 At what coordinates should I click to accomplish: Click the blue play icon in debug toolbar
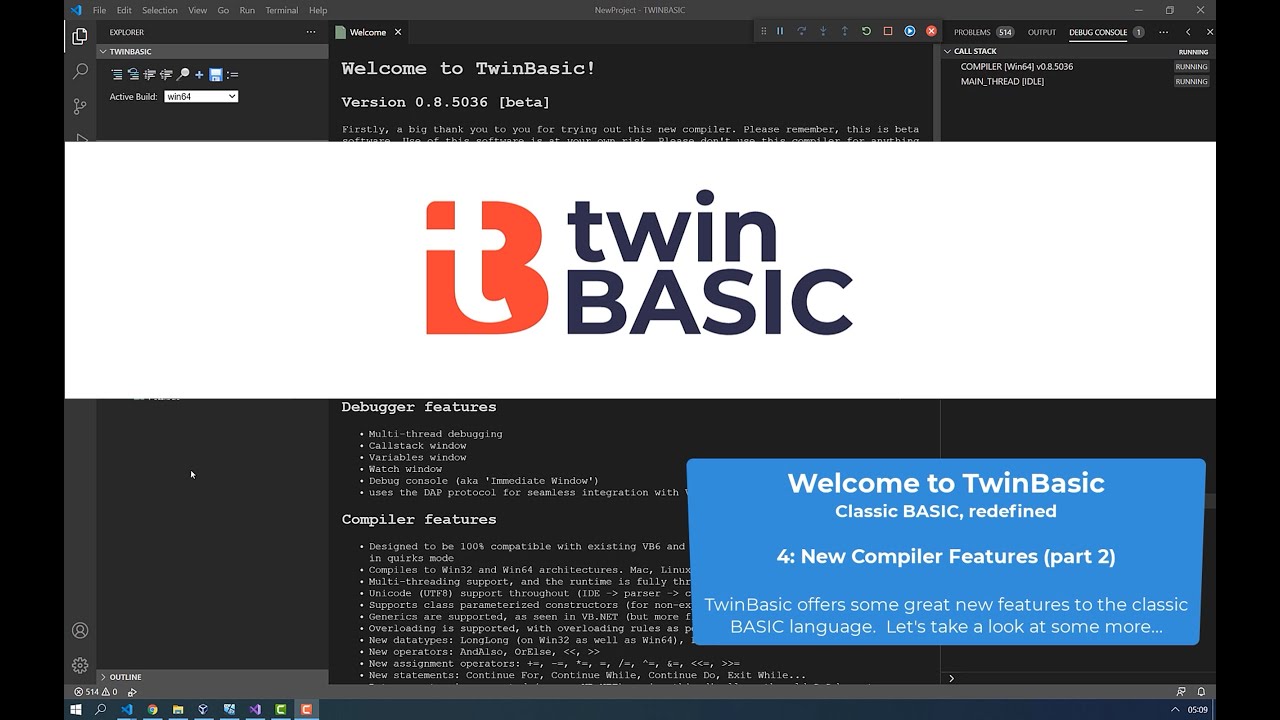coord(910,32)
